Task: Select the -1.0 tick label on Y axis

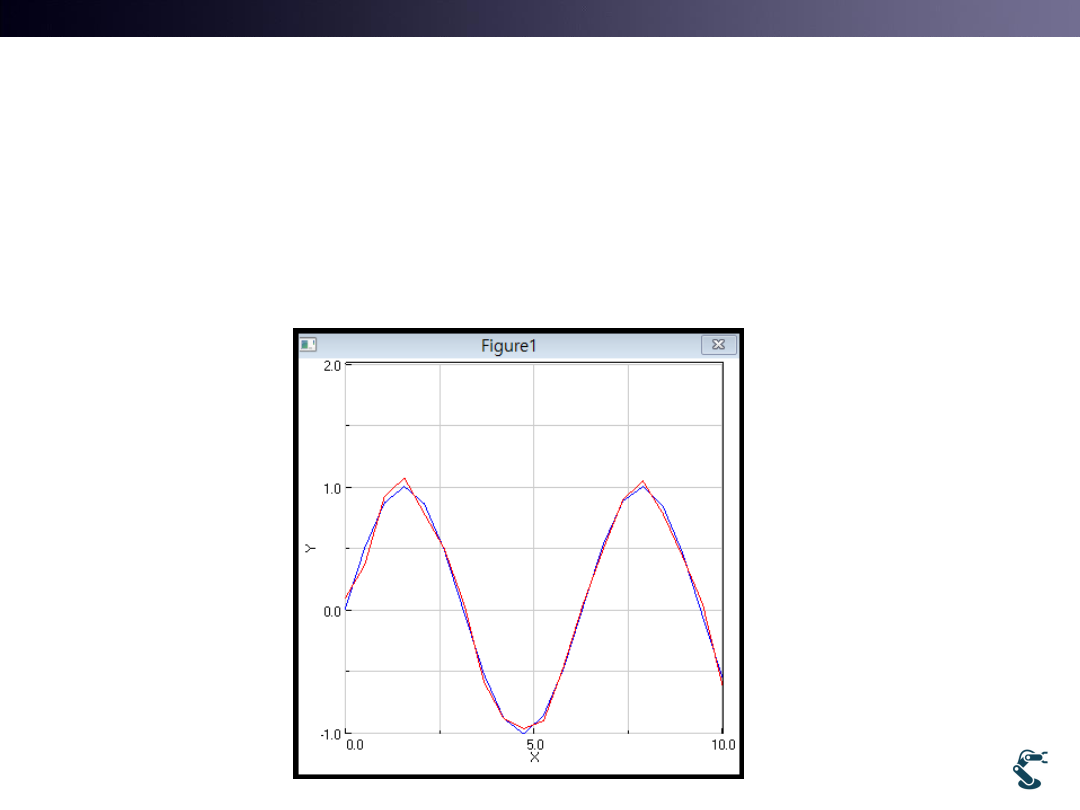Action: point(329,734)
